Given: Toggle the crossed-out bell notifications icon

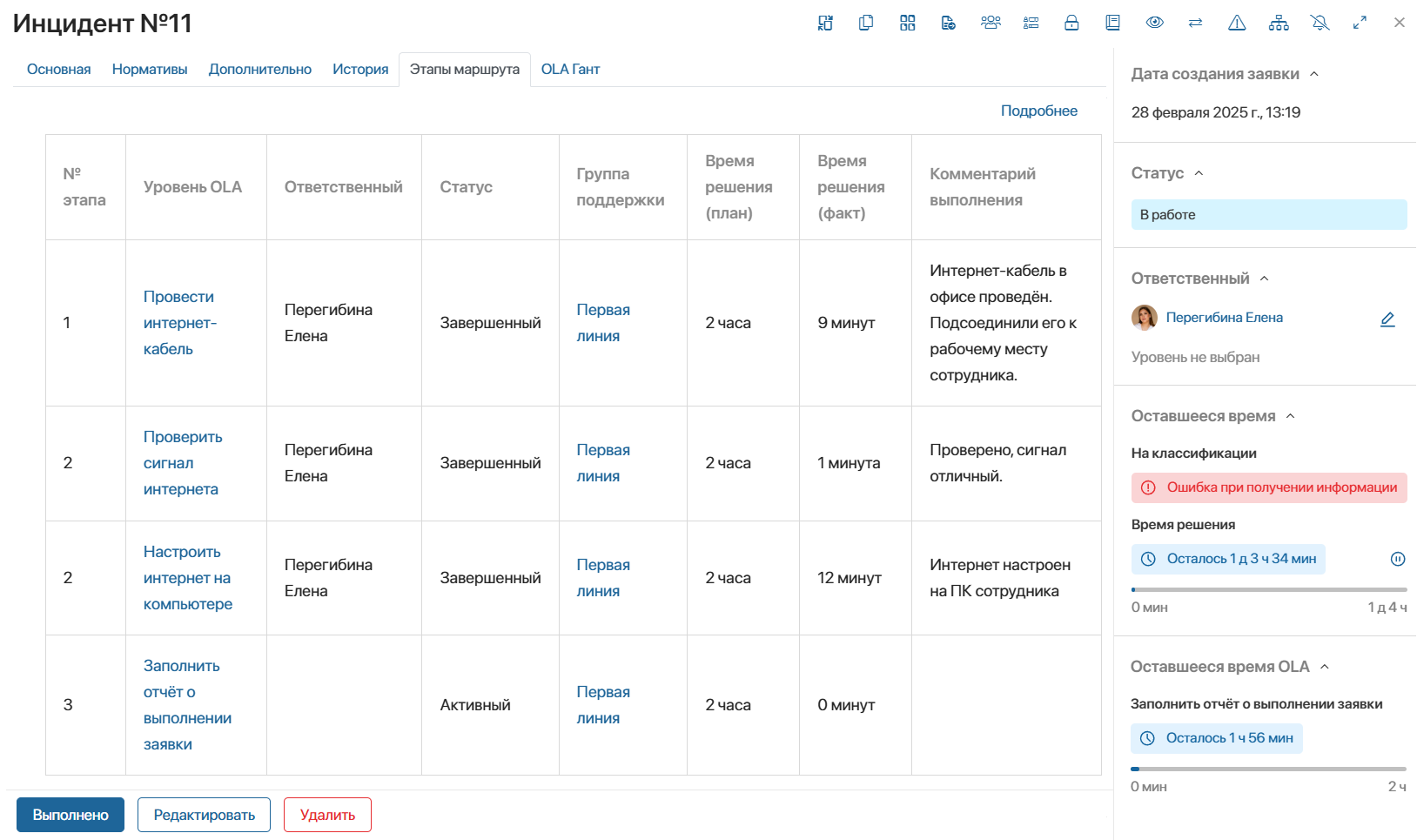Looking at the screenshot, I should pos(1320,24).
